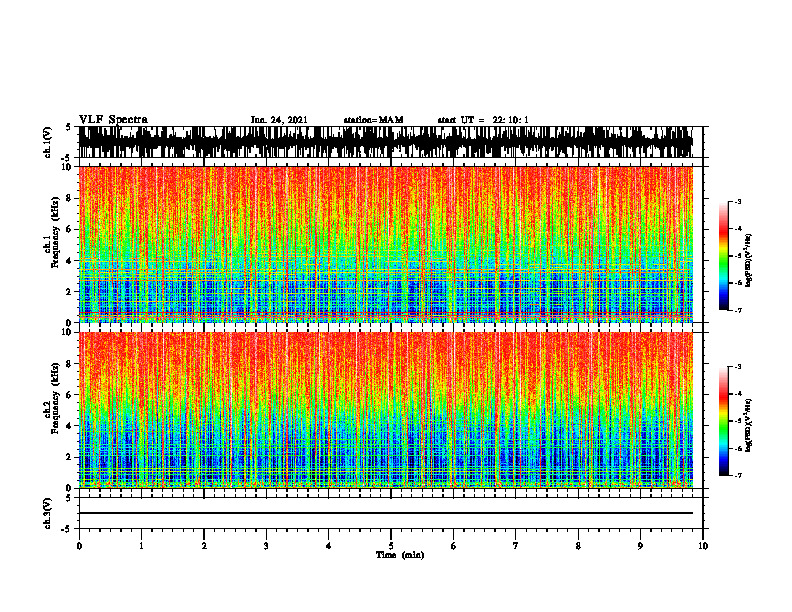
Task: Click the ch.1 frequency spectrogram panel
Action: point(385,244)
